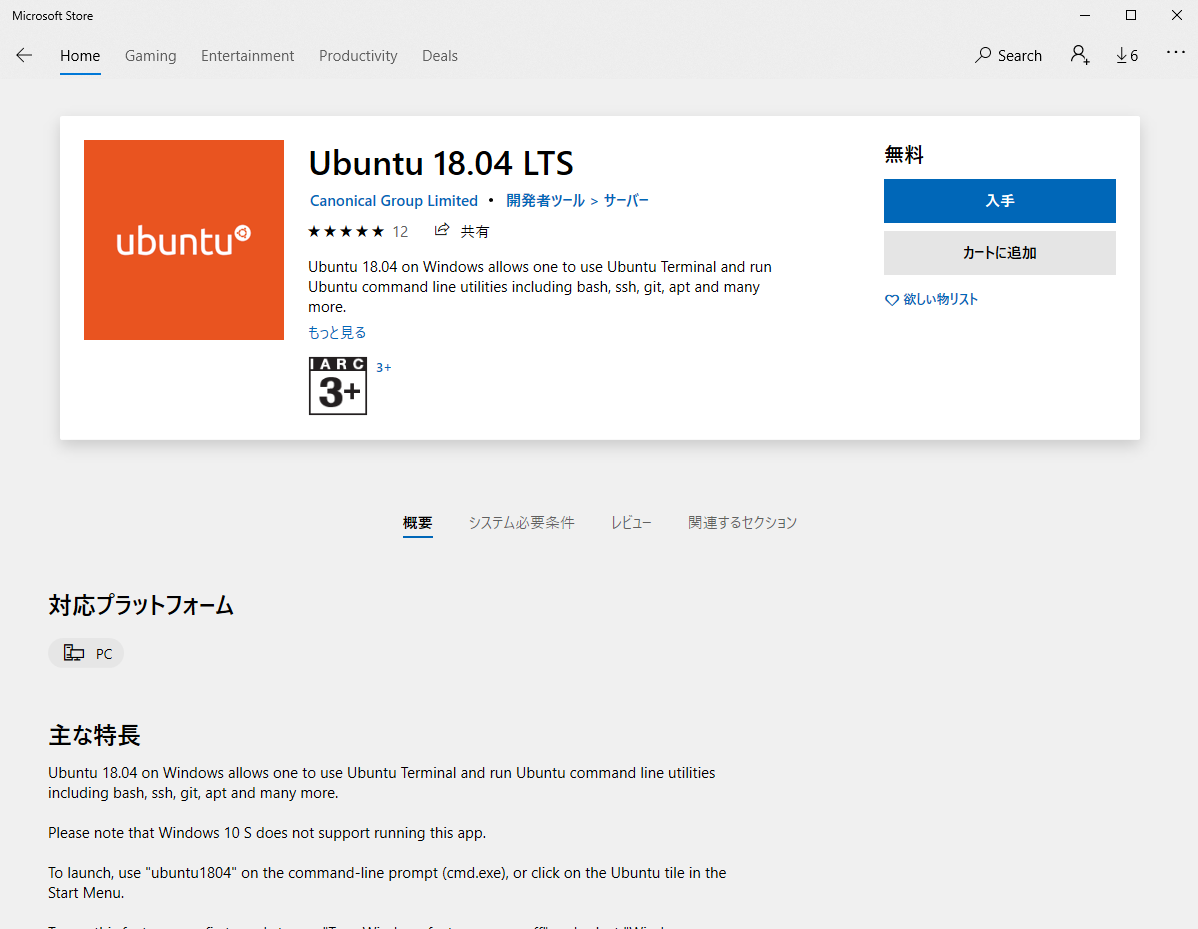Screen dimensions: 1198x929
Task: Select the システム必要条件 tab
Action: (x=521, y=522)
